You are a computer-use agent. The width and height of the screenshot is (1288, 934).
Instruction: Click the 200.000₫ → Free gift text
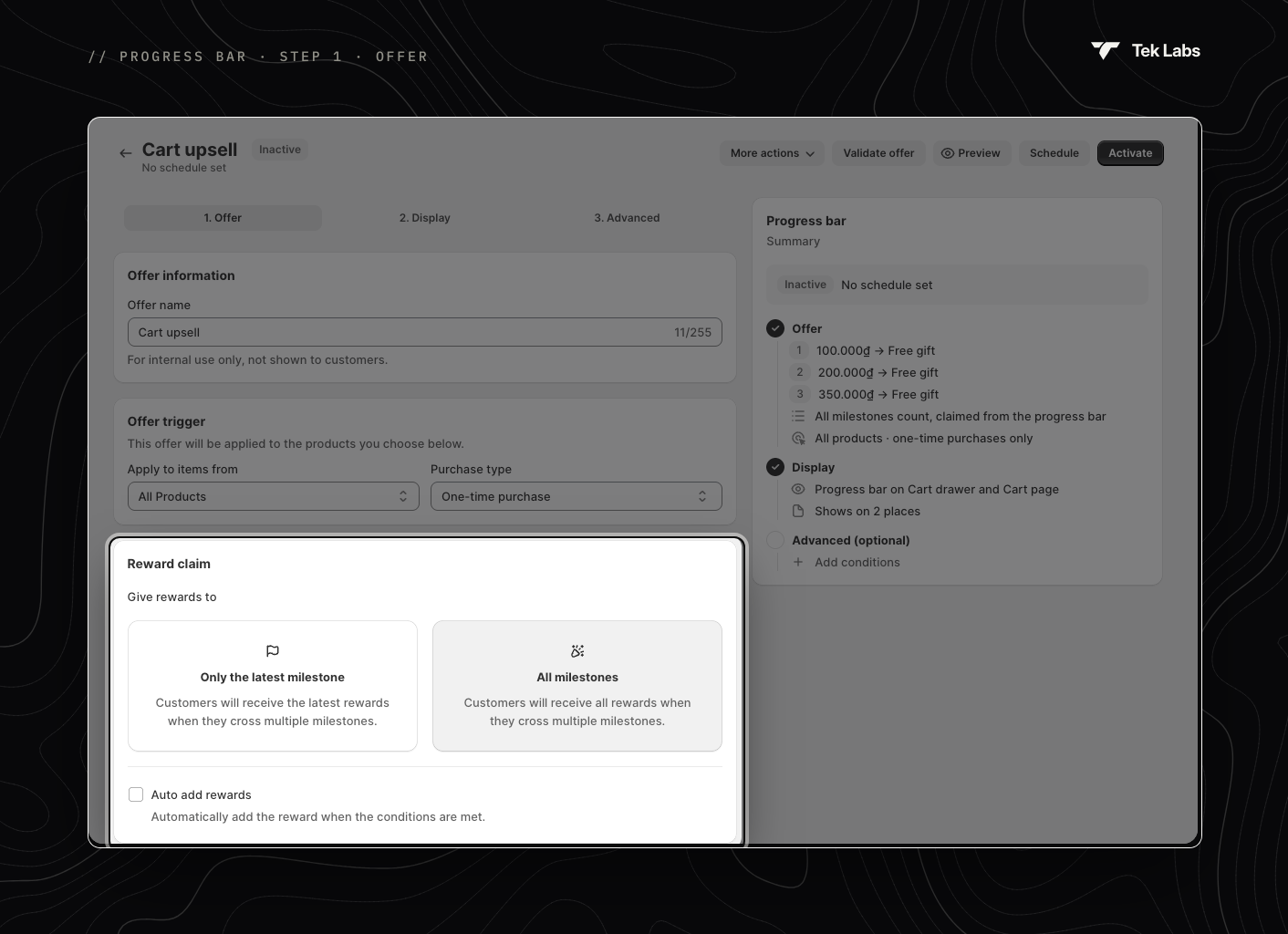[x=878, y=372]
